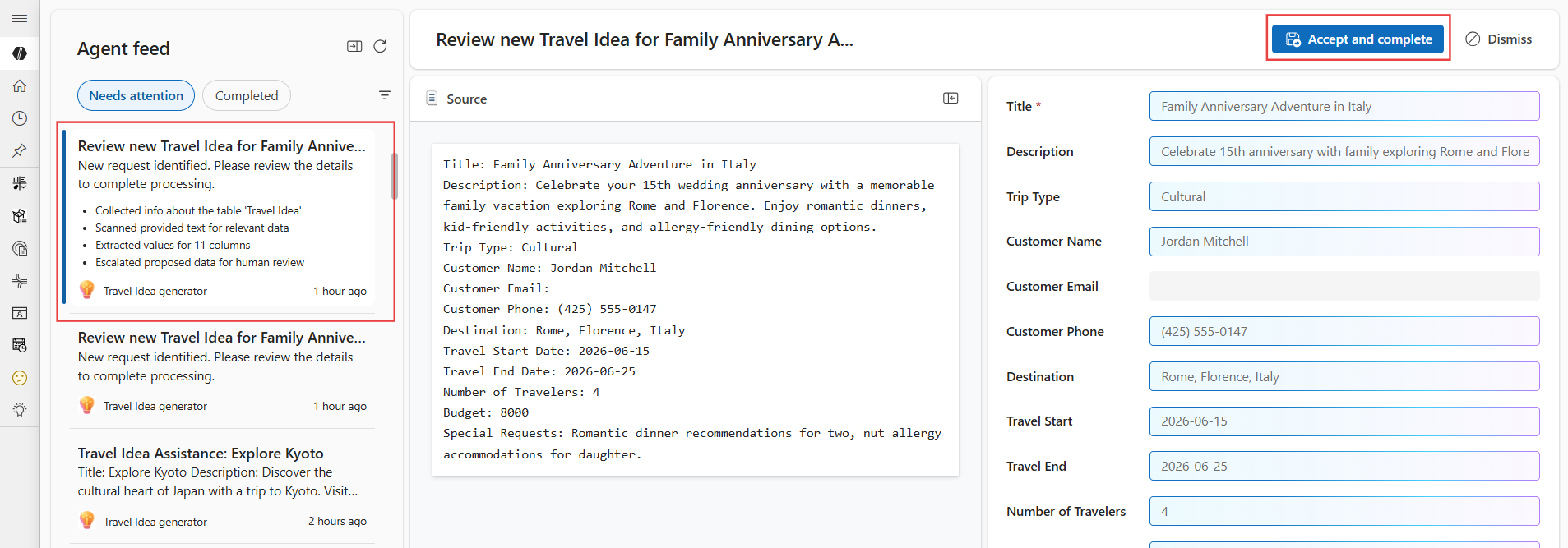
Task: Switch to Needs attention tab
Action: [136, 95]
